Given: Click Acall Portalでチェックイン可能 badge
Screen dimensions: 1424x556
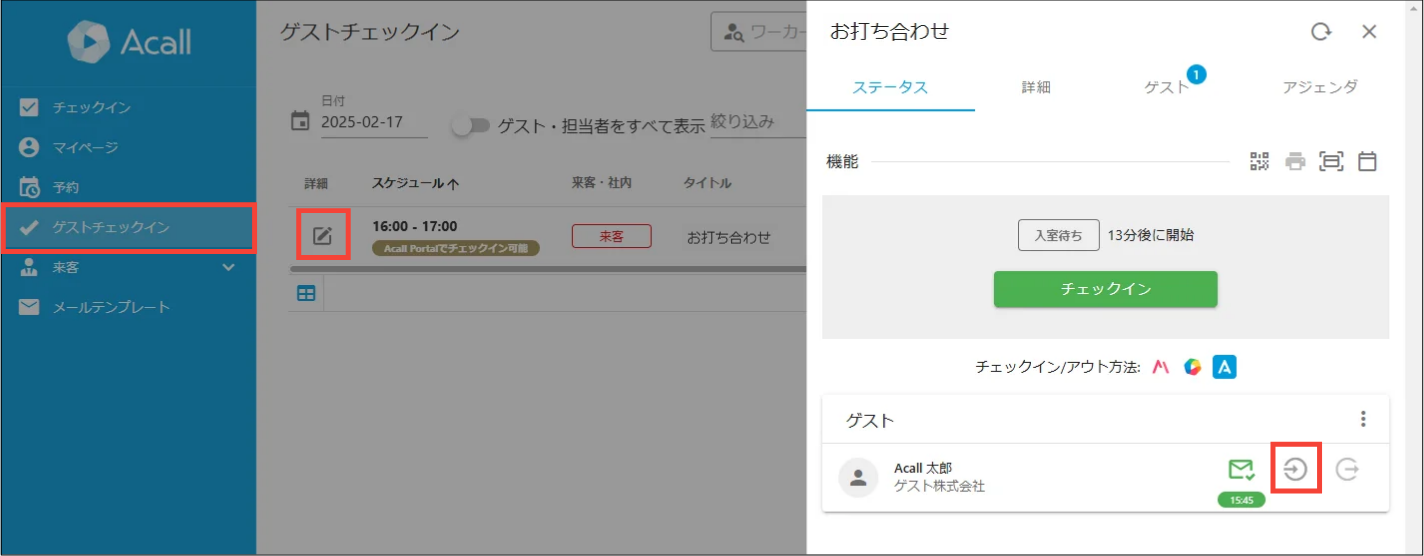Looking at the screenshot, I should [x=455, y=248].
